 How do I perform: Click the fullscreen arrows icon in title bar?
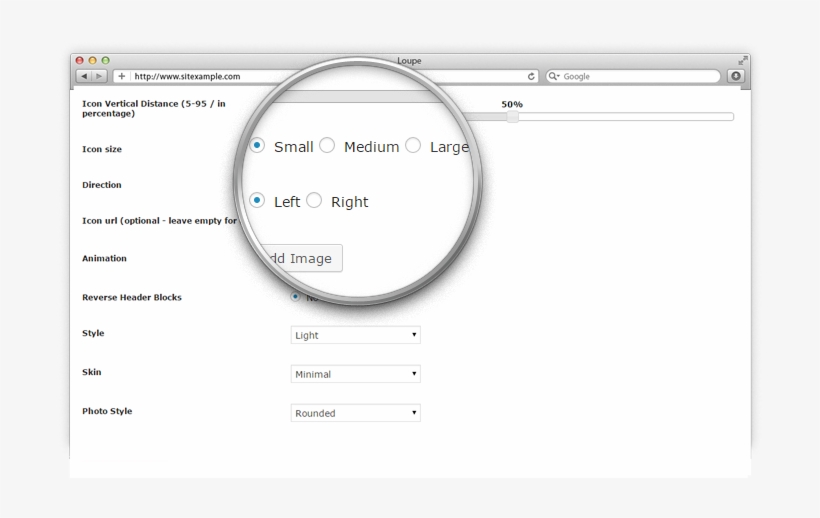pyautogui.click(x=743, y=61)
